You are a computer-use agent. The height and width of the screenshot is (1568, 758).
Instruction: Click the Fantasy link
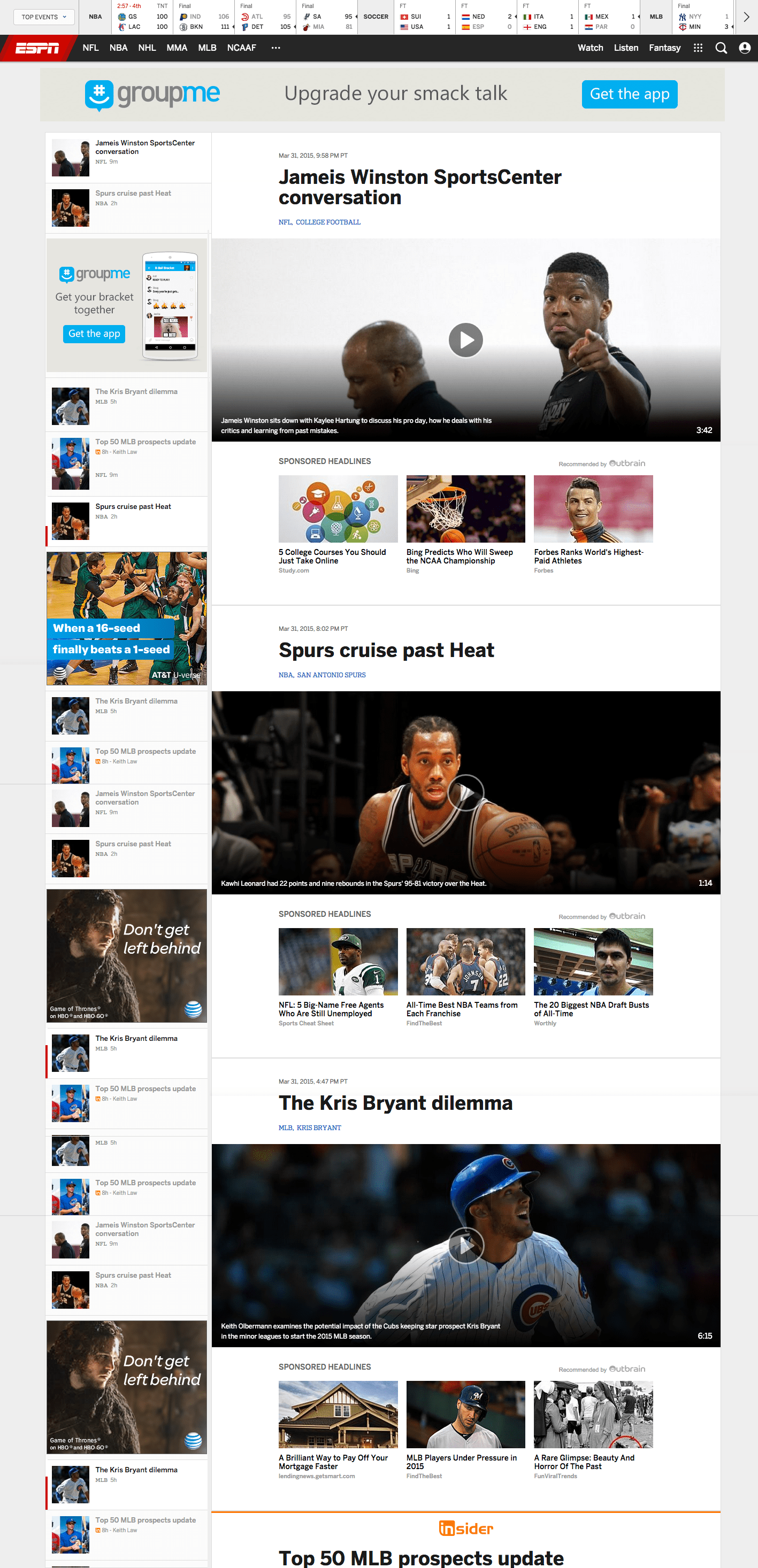coord(664,48)
